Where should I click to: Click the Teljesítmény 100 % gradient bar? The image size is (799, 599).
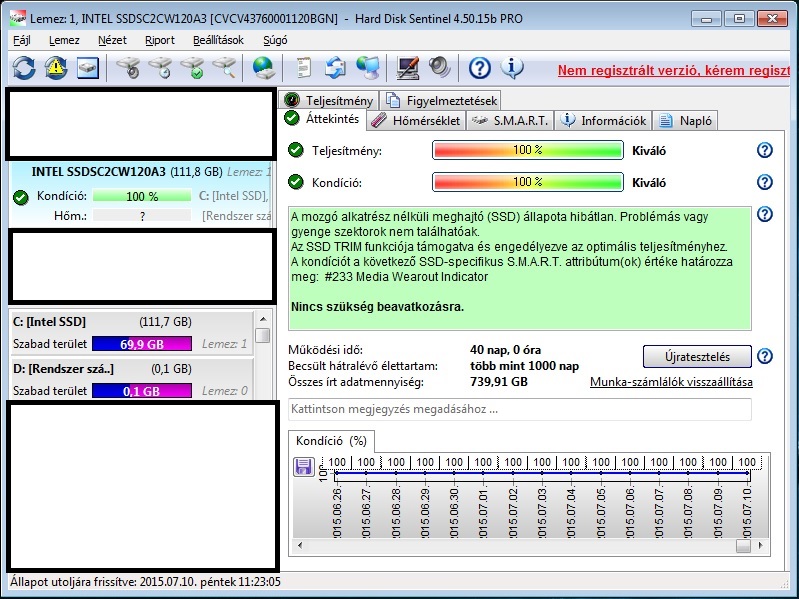coord(528,150)
